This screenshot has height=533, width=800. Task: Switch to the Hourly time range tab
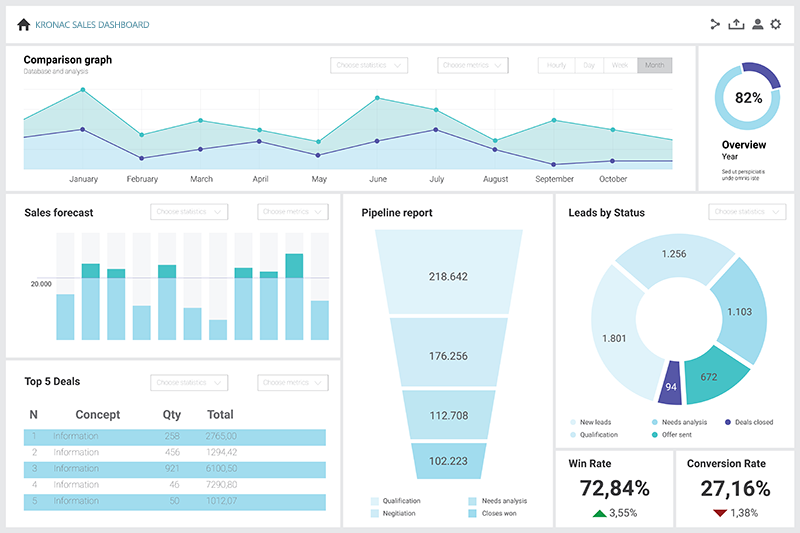[556, 66]
